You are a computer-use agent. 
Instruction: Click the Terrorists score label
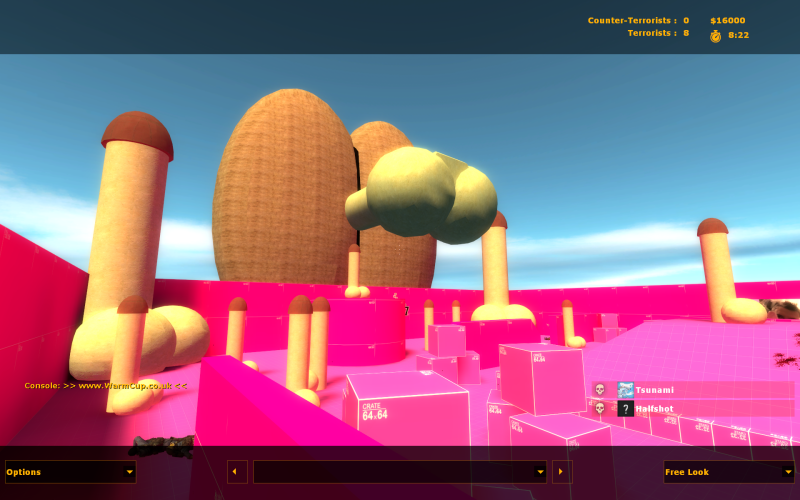(x=657, y=33)
